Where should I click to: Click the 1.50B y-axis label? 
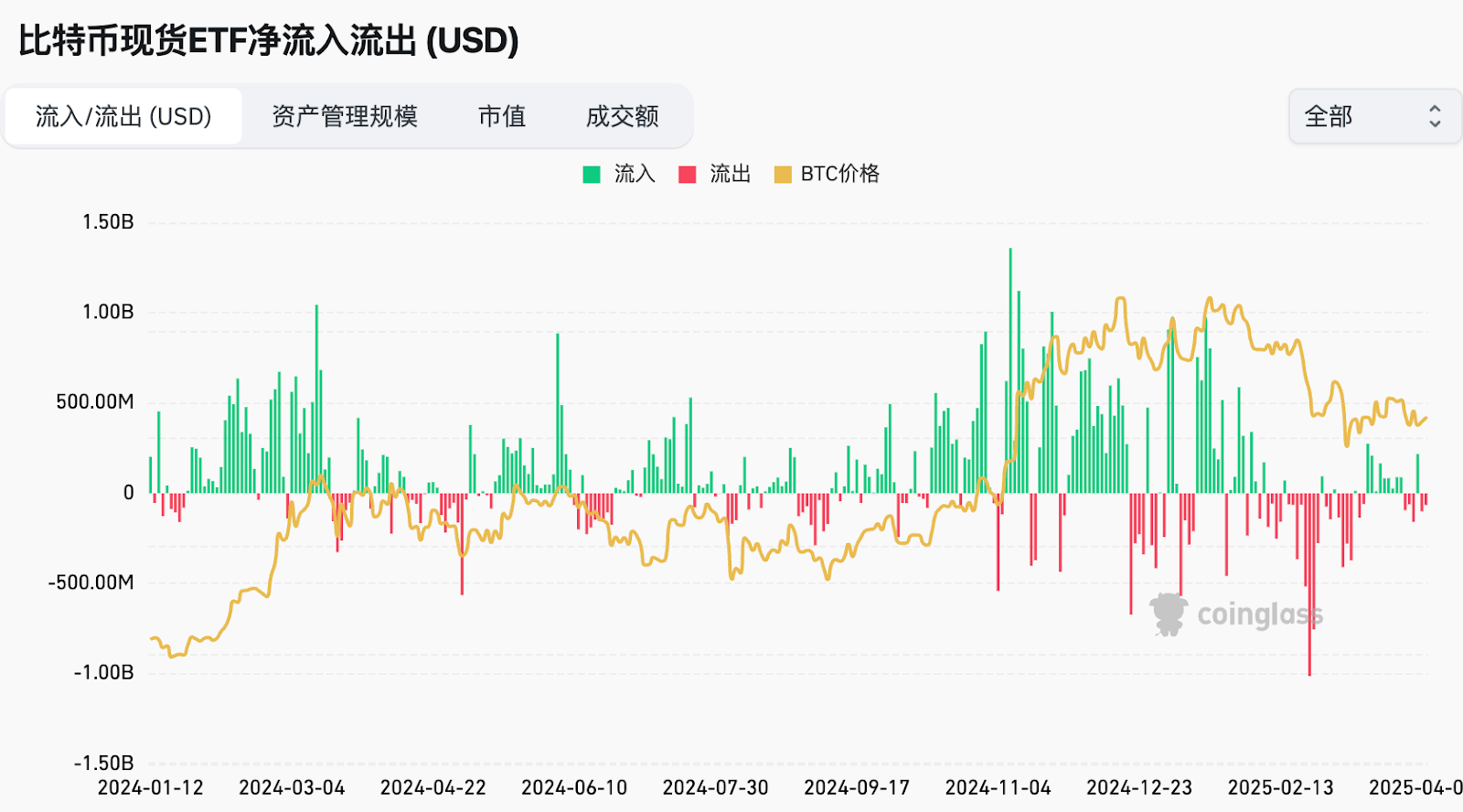[x=108, y=222]
